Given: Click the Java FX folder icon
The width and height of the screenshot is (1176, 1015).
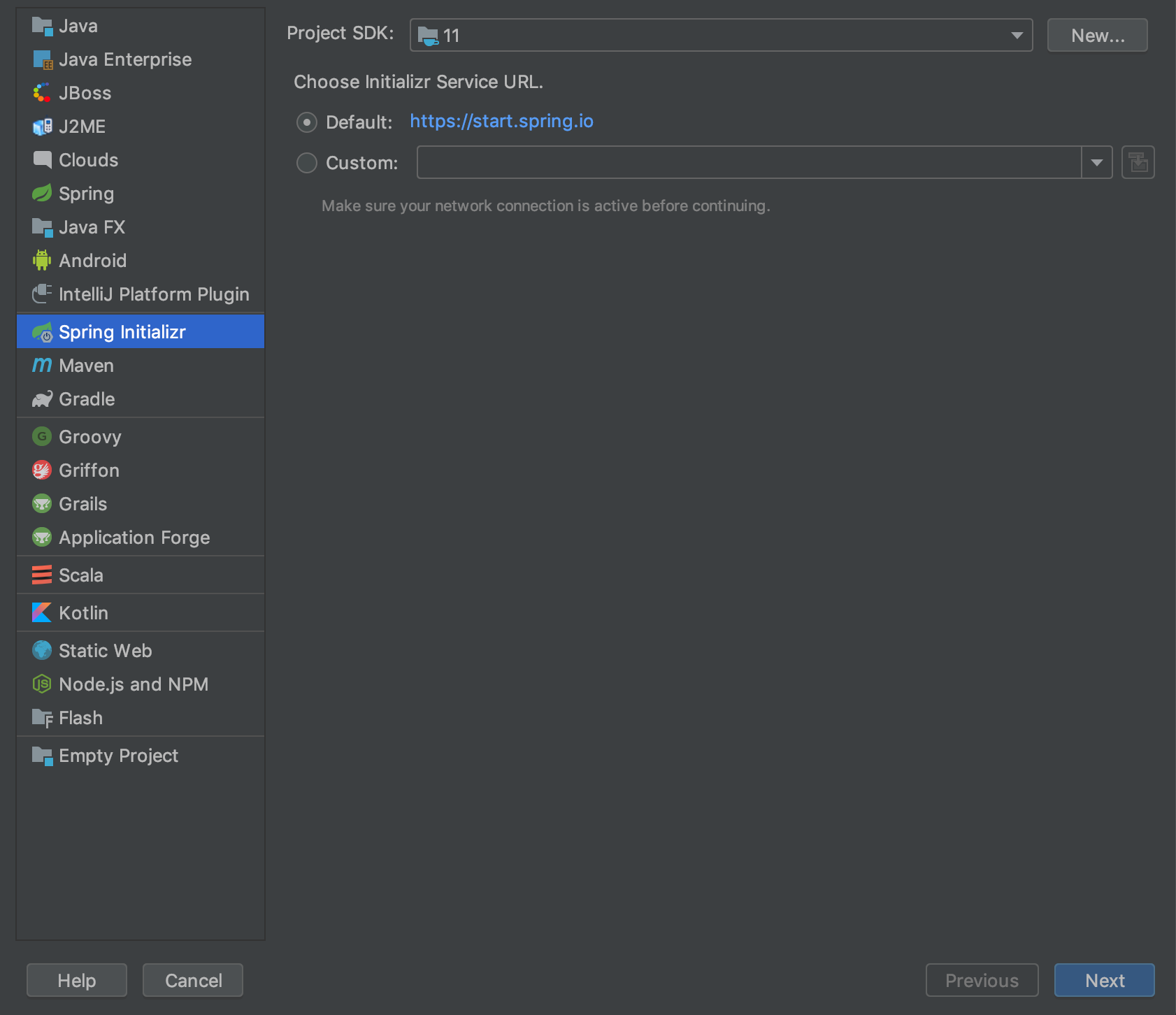Looking at the screenshot, I should (42, 227).
